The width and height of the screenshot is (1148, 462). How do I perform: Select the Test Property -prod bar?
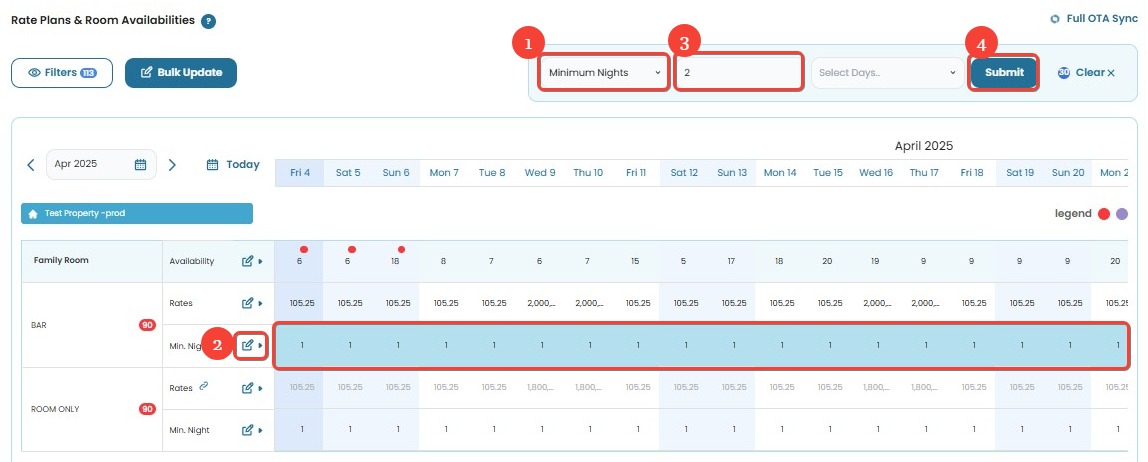coord(137,213)
